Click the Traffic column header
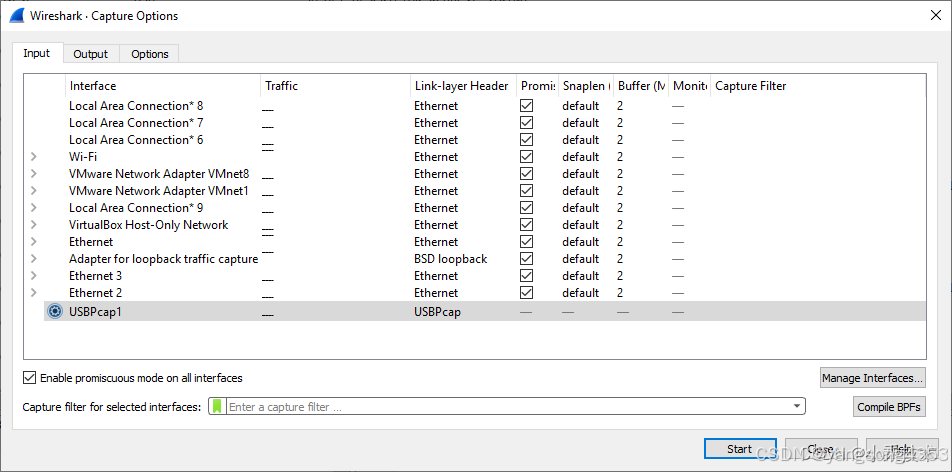The height and width of the screenshot is (472, 952). click(335, 86)
